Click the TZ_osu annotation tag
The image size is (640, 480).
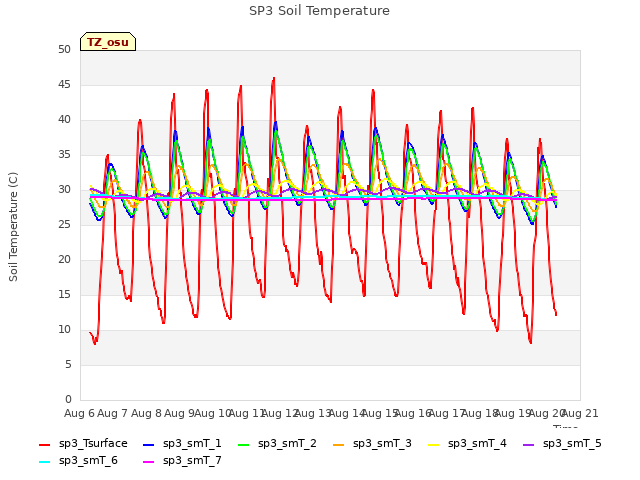108,42
